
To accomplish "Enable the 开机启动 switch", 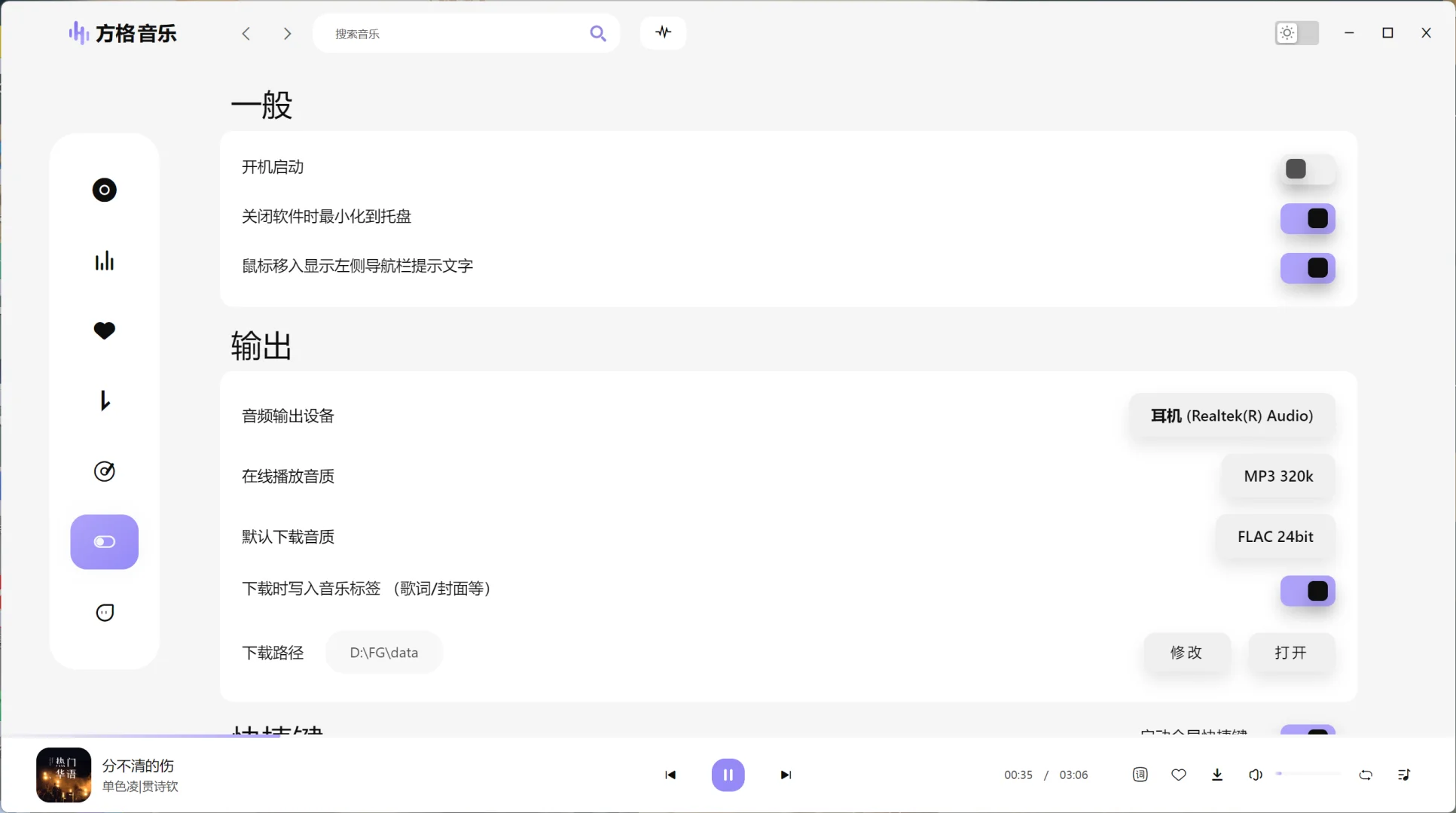I will (1308, 169).
